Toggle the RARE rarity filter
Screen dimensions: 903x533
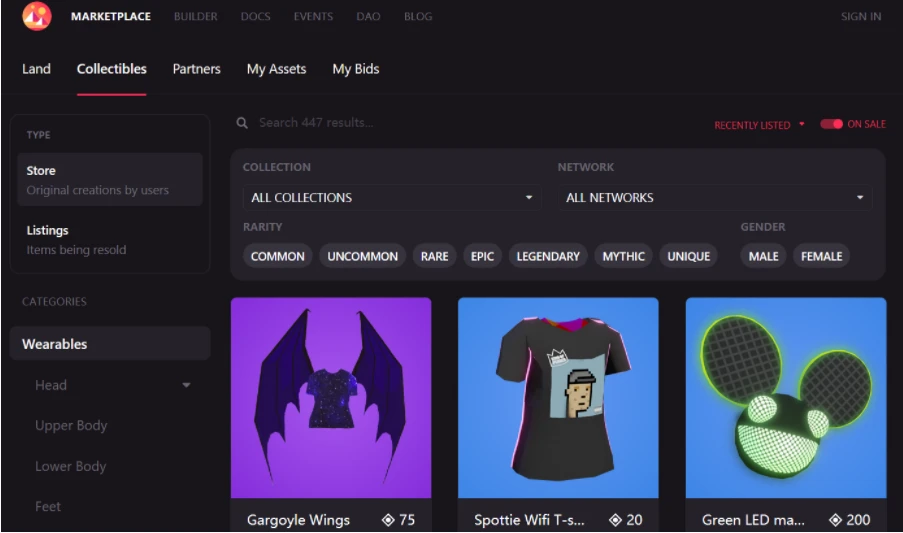point(434,256)
